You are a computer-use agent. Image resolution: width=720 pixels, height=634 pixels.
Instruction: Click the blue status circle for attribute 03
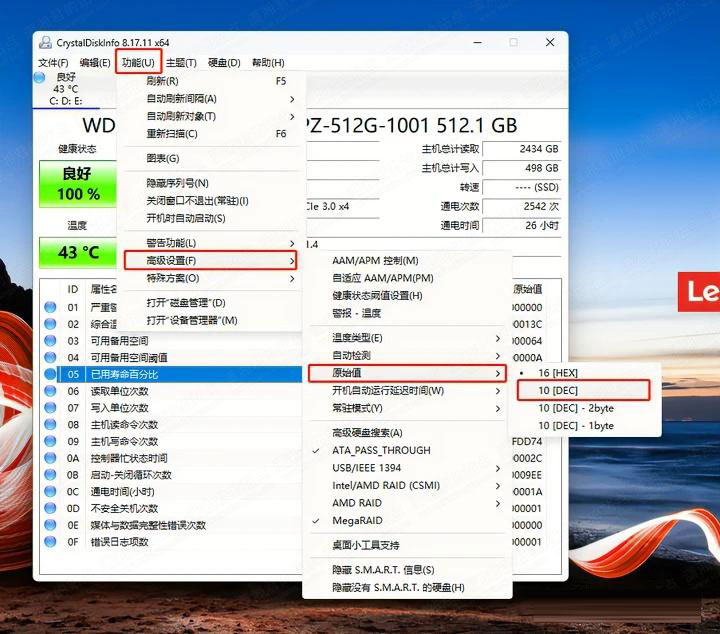pyautogui.click(x=50, y=341)
